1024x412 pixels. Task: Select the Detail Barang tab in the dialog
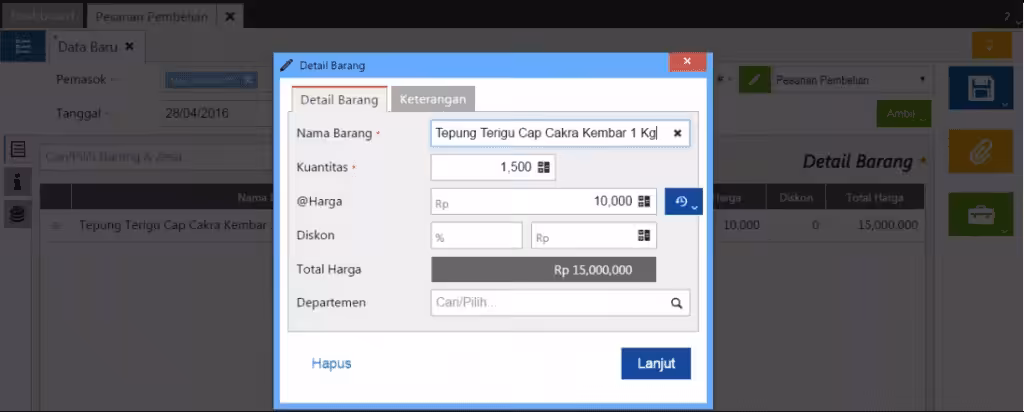[339, 100]
